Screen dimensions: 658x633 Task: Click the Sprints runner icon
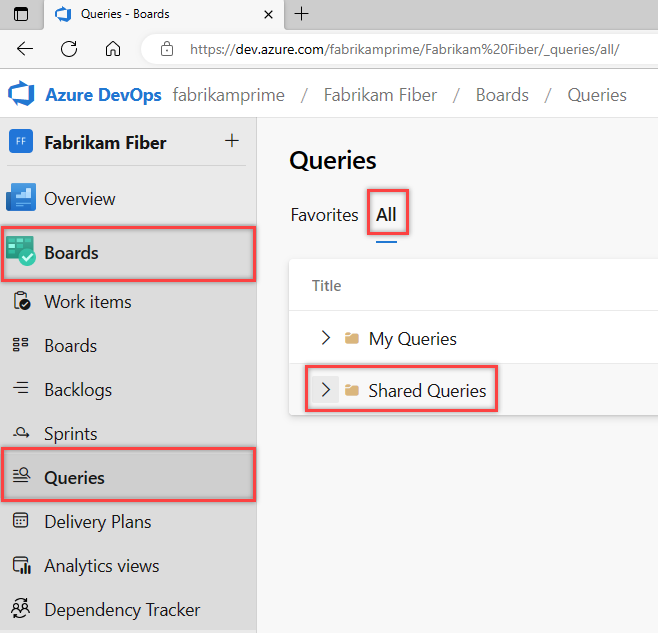coord(21,432)
